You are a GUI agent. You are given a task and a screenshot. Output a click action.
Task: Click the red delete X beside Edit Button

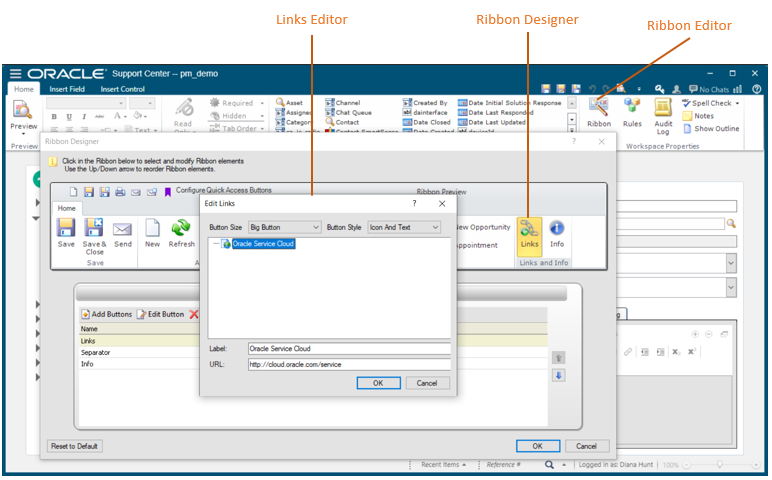pos(194,314)
